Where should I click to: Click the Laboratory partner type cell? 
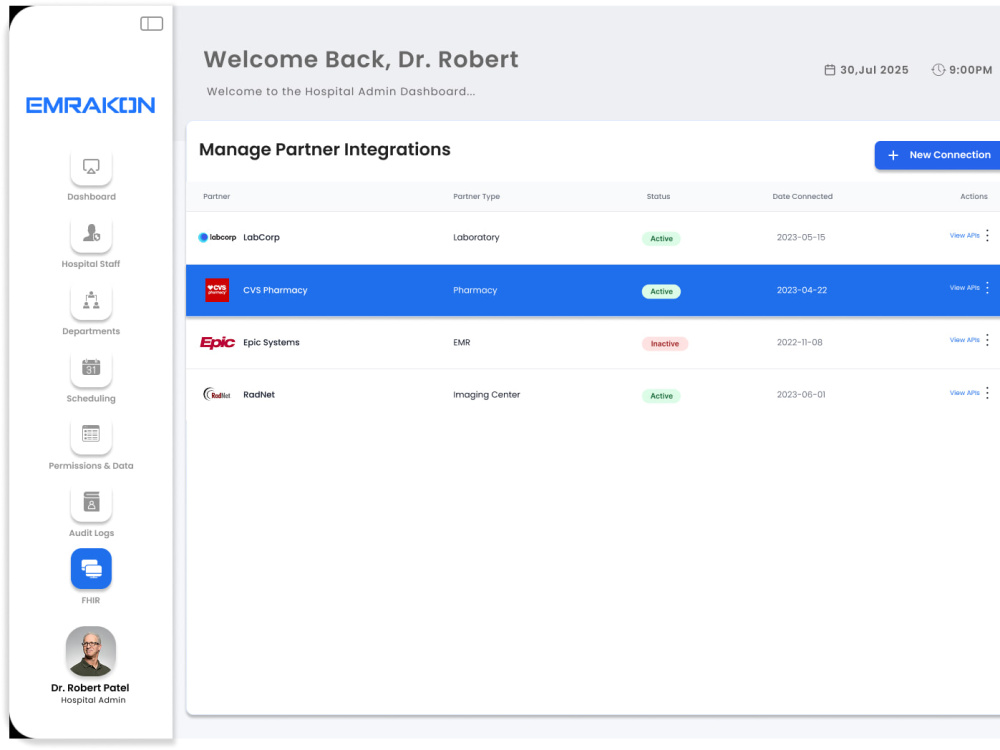476,237
